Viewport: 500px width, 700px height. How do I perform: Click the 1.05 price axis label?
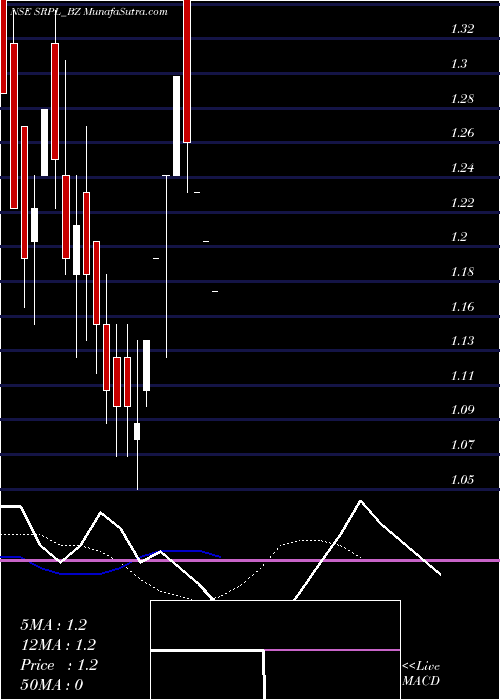point(462,480)
